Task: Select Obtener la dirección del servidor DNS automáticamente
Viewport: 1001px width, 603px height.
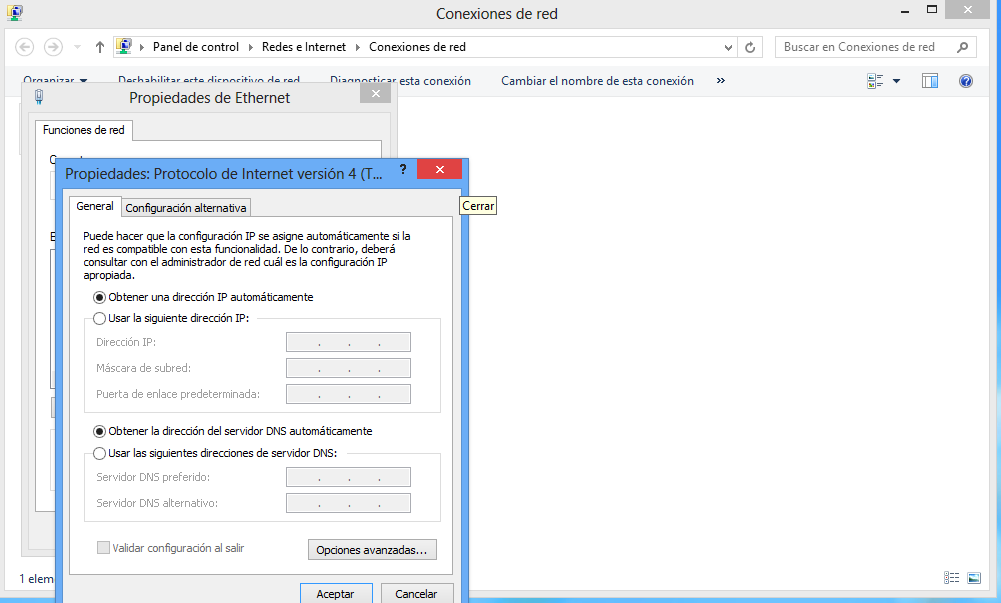Action: coord(233,432)
